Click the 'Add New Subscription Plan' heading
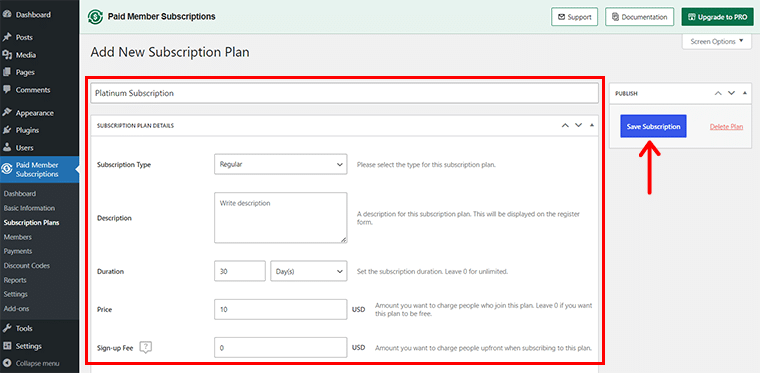 [170, 52]
